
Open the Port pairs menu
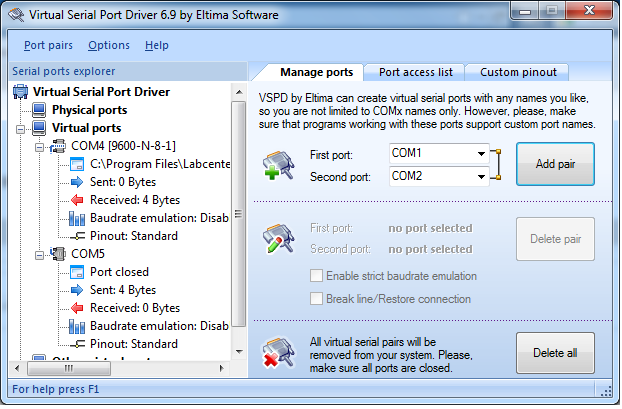48,45
